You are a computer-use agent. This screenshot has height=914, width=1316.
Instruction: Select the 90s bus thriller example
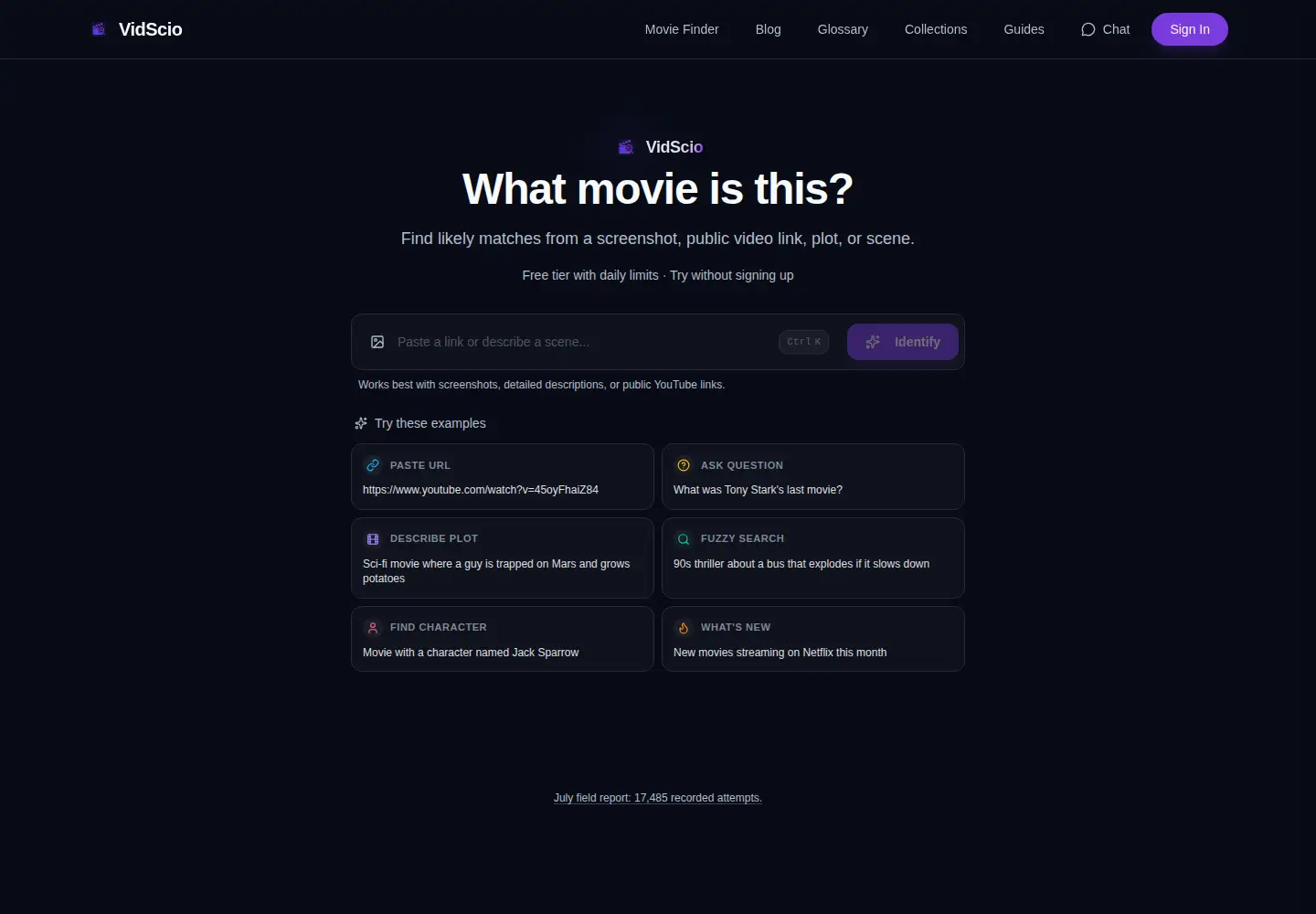point(813,558)
